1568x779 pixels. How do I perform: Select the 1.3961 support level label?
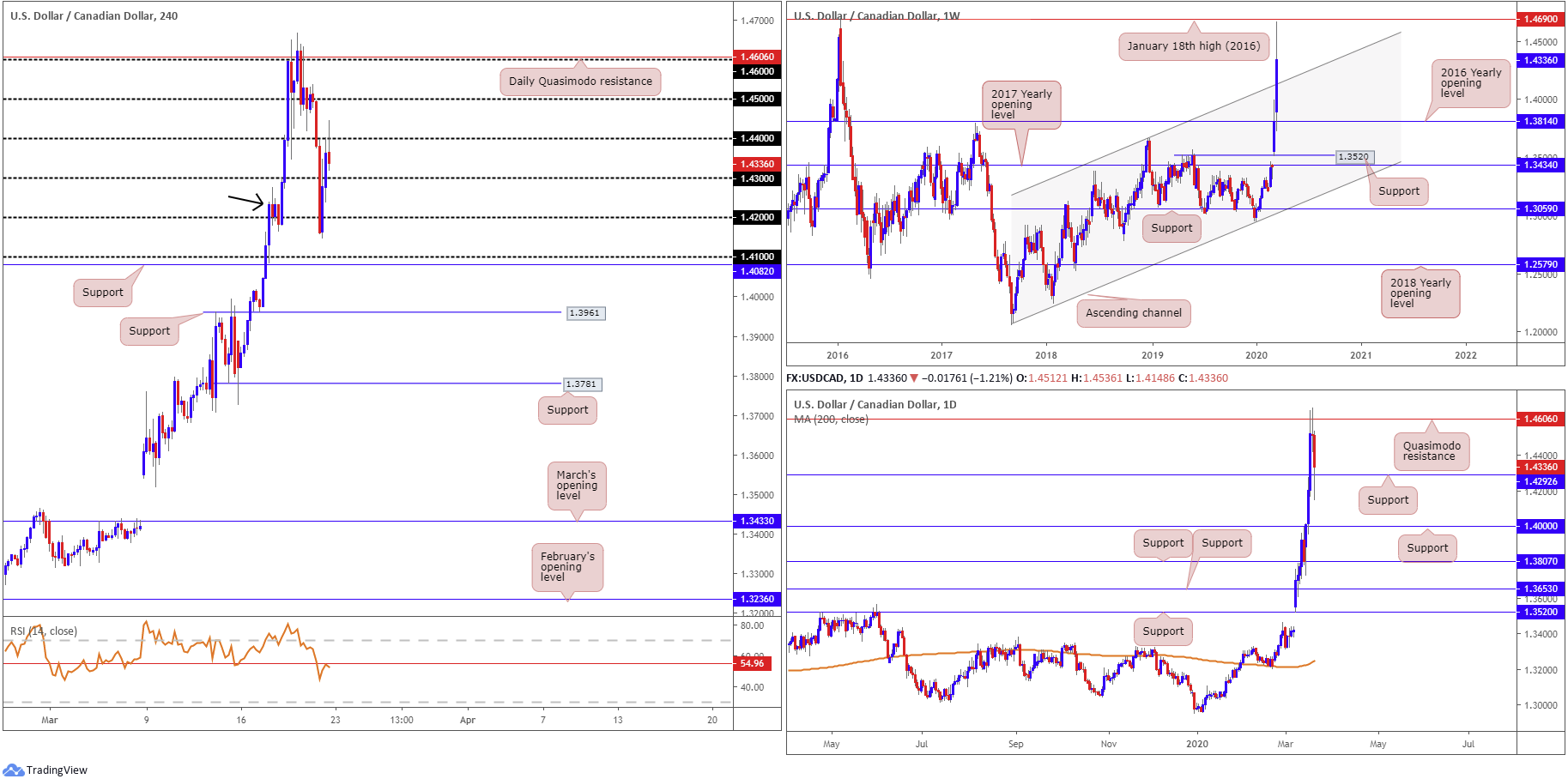coord(586,313)
